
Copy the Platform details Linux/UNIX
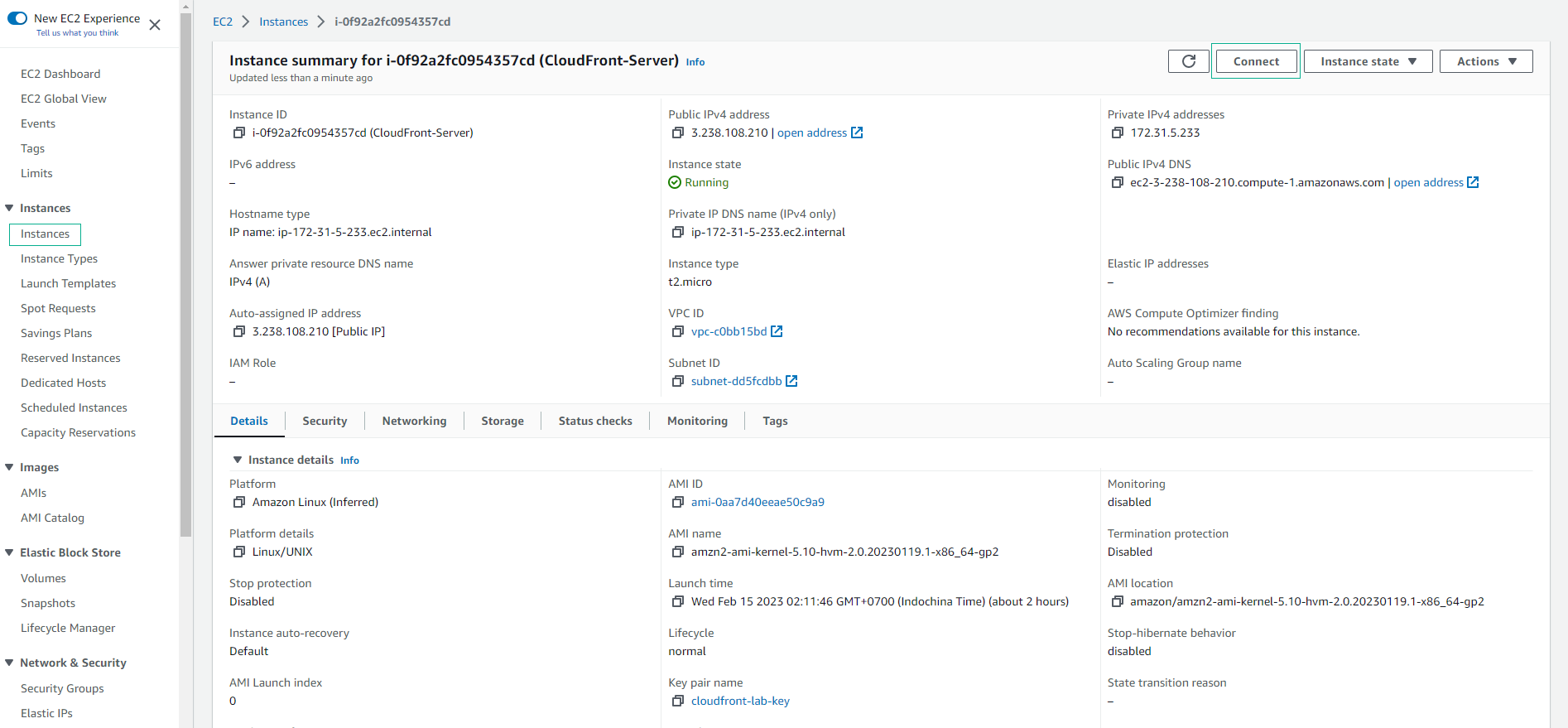(239, 552)
